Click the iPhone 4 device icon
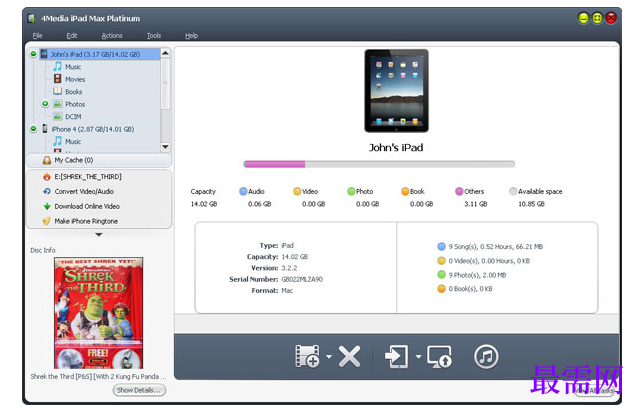Viewport: 642px width, 411px height. pyautogui.click(x=45, y=129)
